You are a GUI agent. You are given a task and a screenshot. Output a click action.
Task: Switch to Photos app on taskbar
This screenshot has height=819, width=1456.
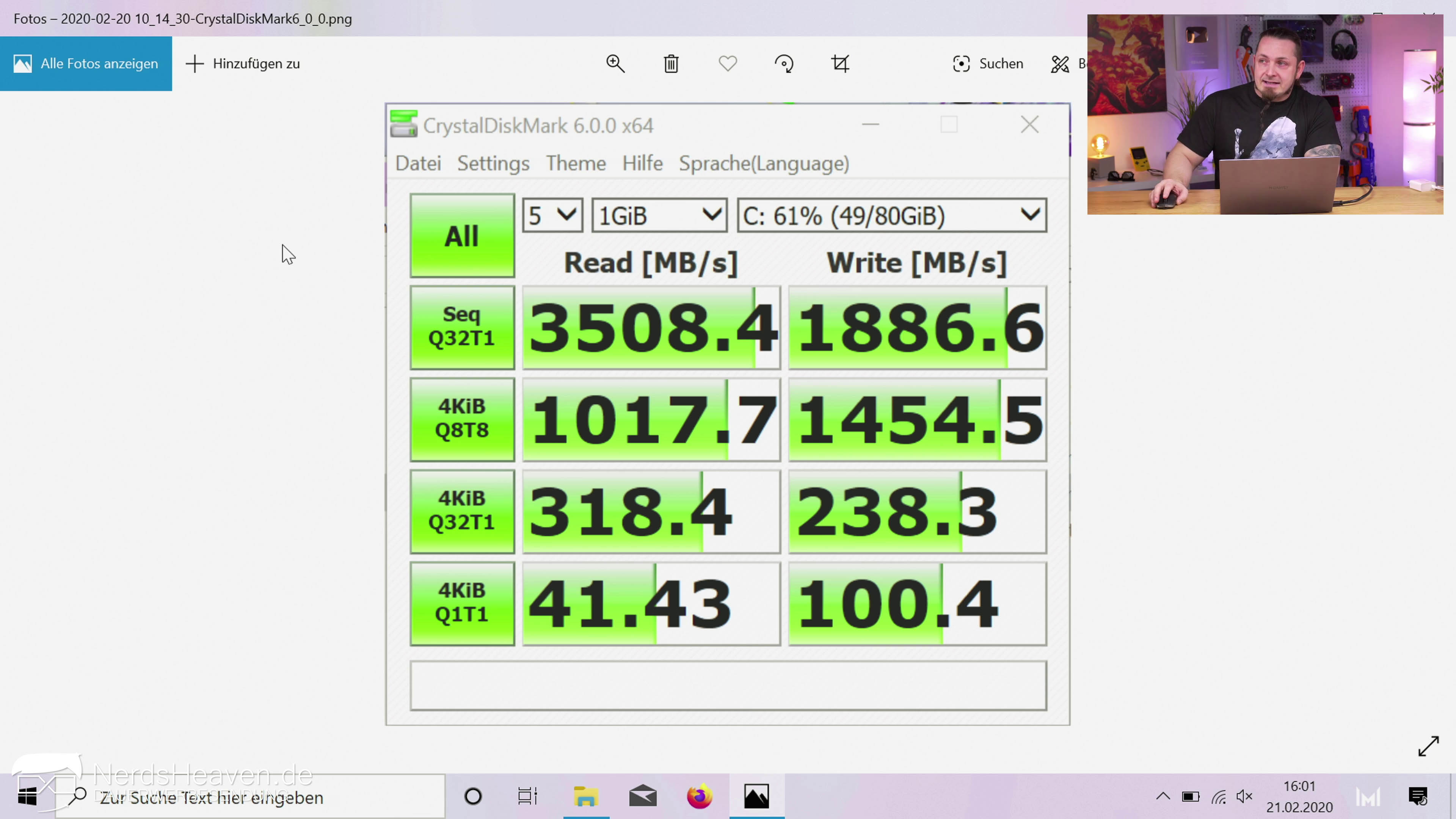756,796
